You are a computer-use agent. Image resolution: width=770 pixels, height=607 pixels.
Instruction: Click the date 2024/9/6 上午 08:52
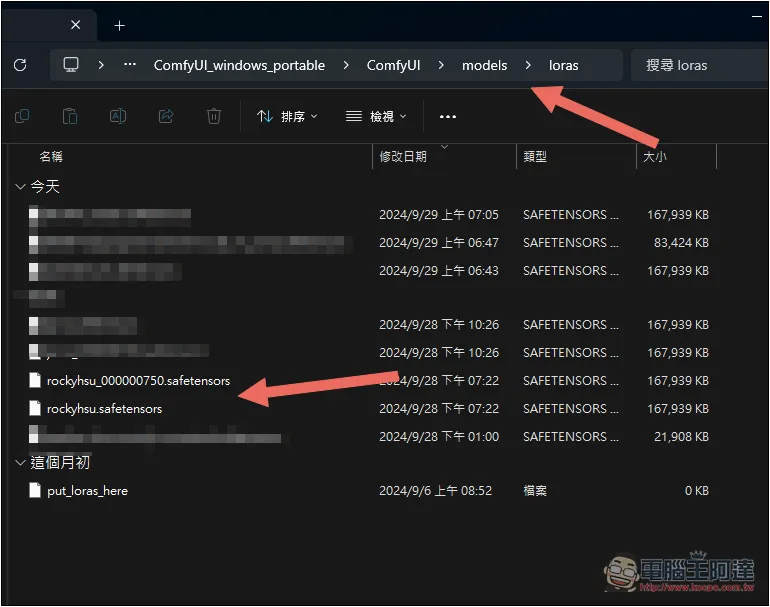click(435, 491)
